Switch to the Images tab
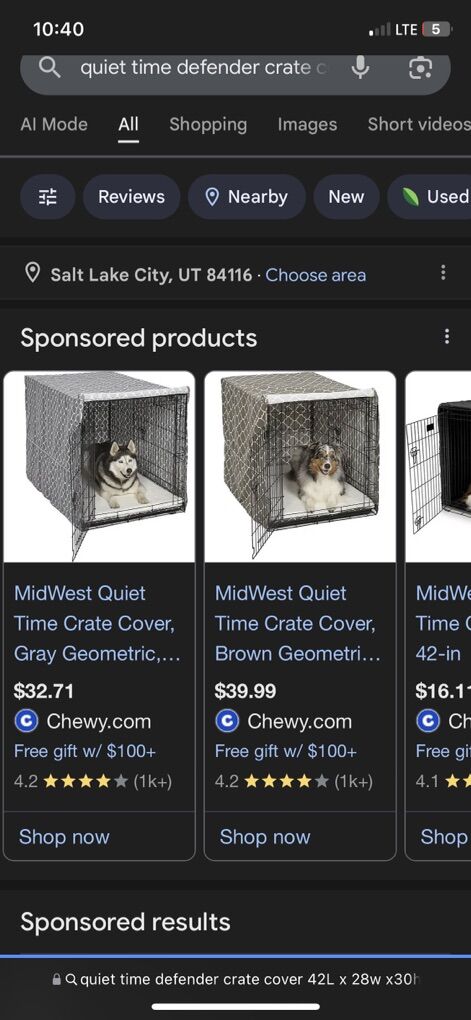Viewport: 471px width, 1020px height. coord(307,124)
